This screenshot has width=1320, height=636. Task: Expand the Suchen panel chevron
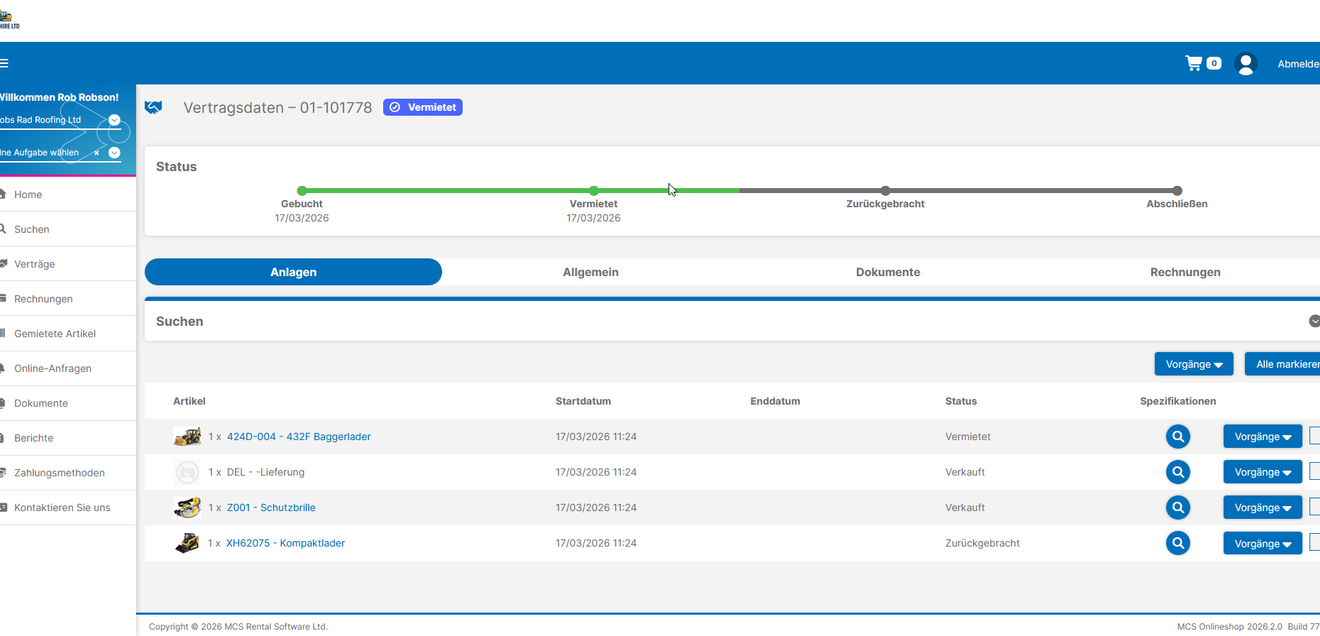pos(1314,321)
